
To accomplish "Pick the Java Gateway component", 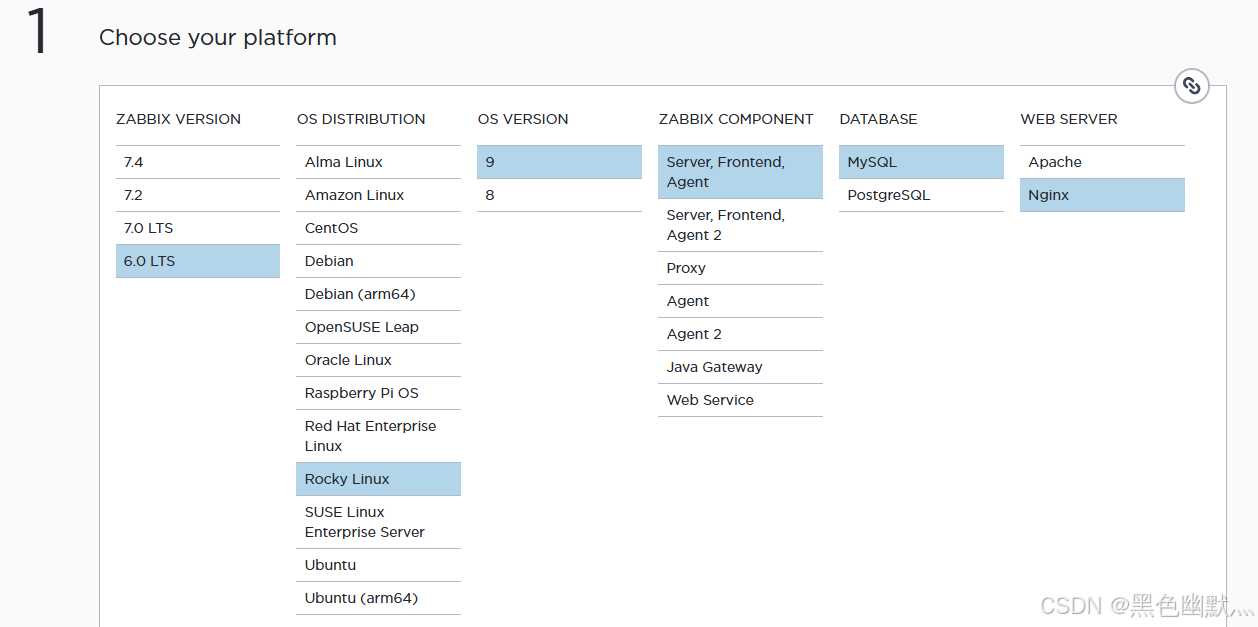I will tap(741, 367).
